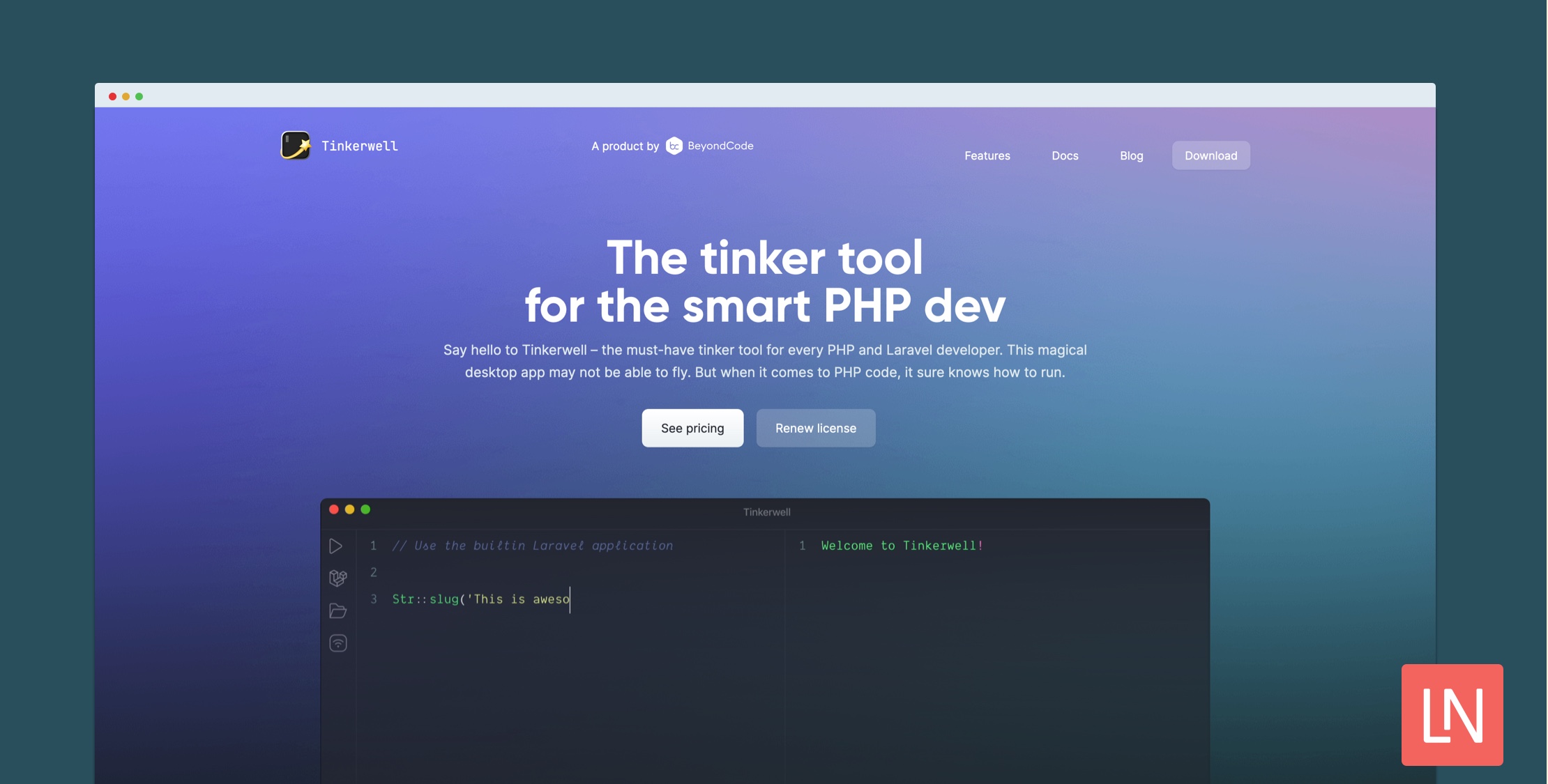
Task: Click the Renew license button
Action: pyautogui.click(x=816, y=428)
